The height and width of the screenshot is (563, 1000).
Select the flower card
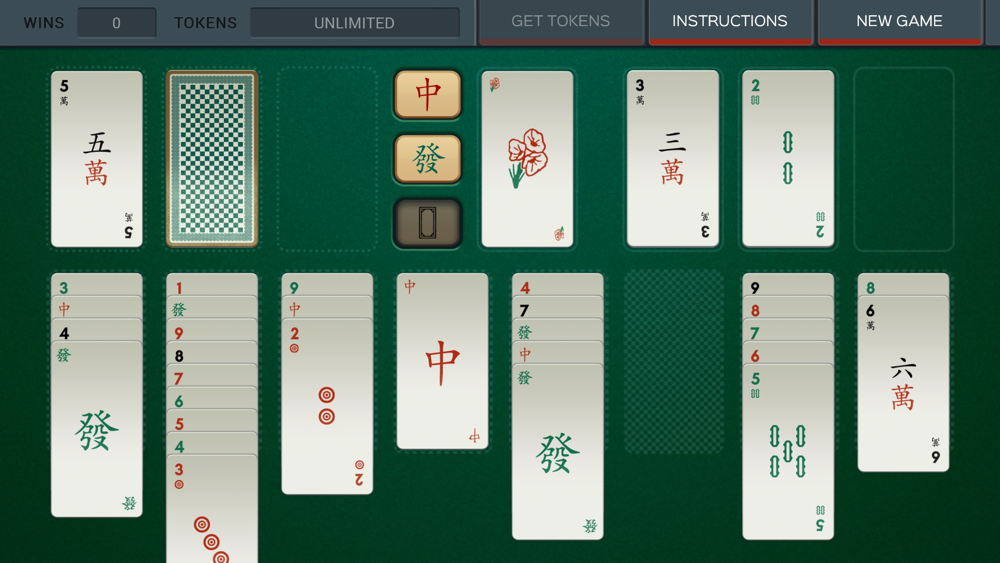pos(527,159)
